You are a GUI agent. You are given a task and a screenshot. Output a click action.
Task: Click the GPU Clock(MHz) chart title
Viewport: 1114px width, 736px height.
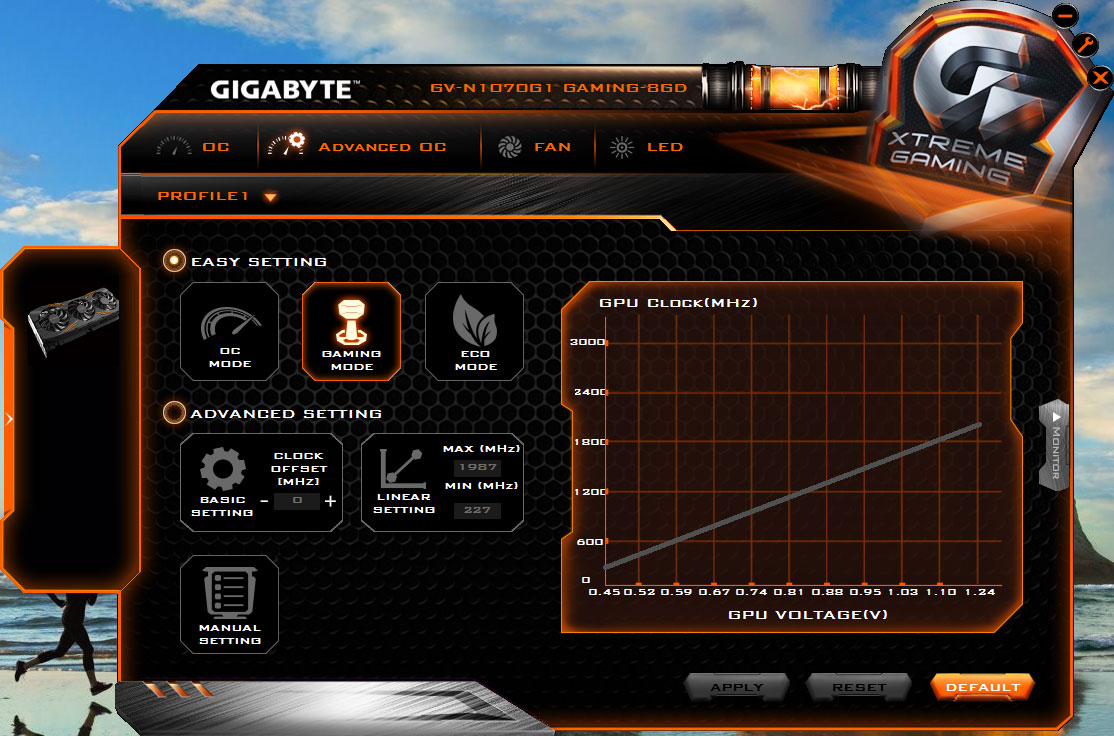click(678, 303)
